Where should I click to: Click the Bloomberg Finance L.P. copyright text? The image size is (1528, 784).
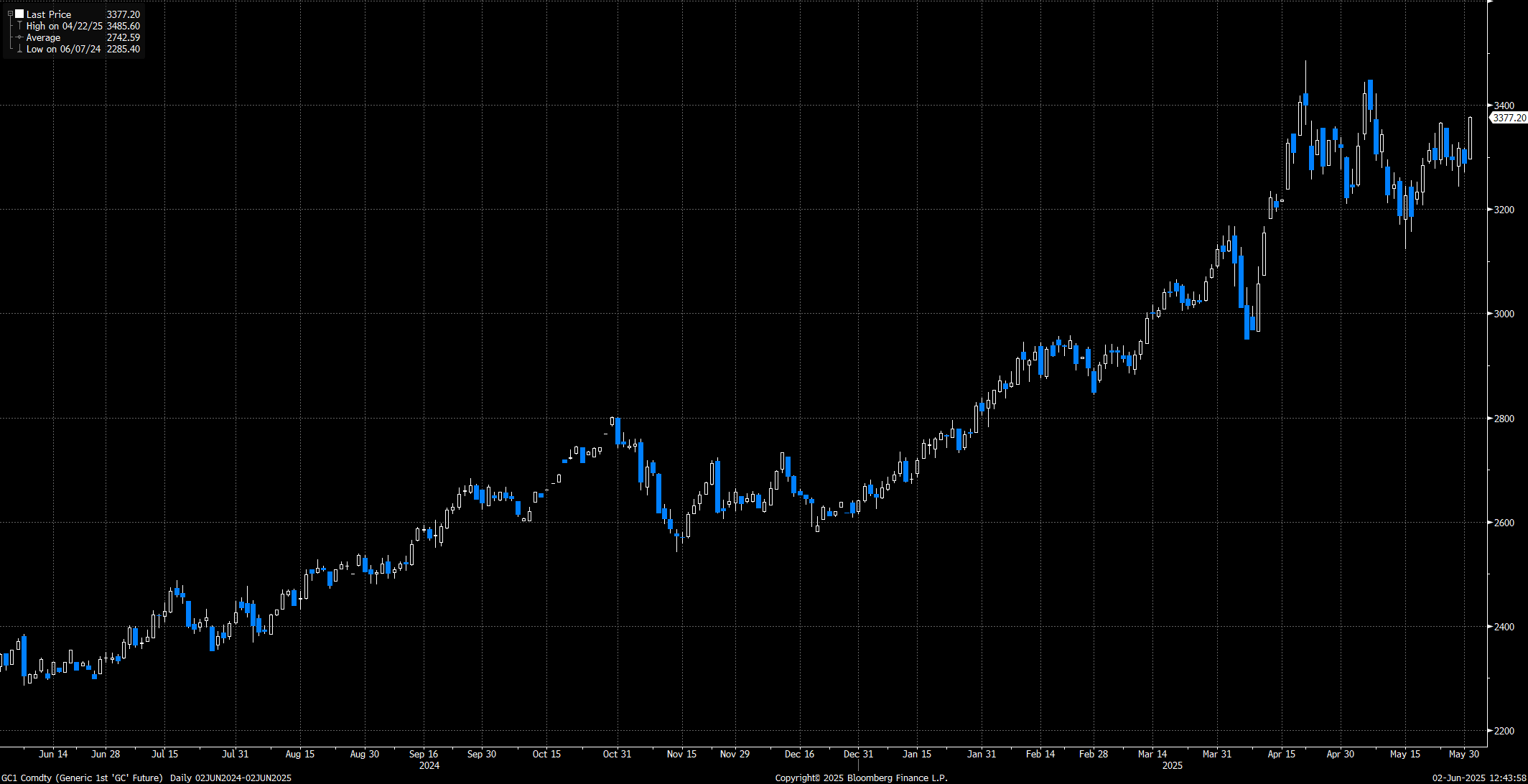coord(862,778)
